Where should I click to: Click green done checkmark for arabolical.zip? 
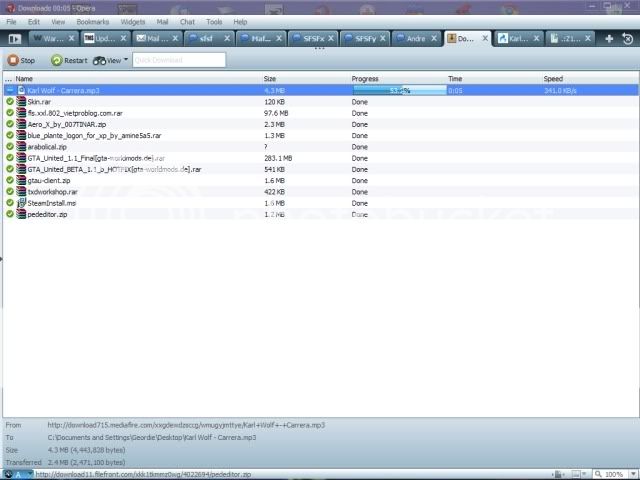[10, 147]
